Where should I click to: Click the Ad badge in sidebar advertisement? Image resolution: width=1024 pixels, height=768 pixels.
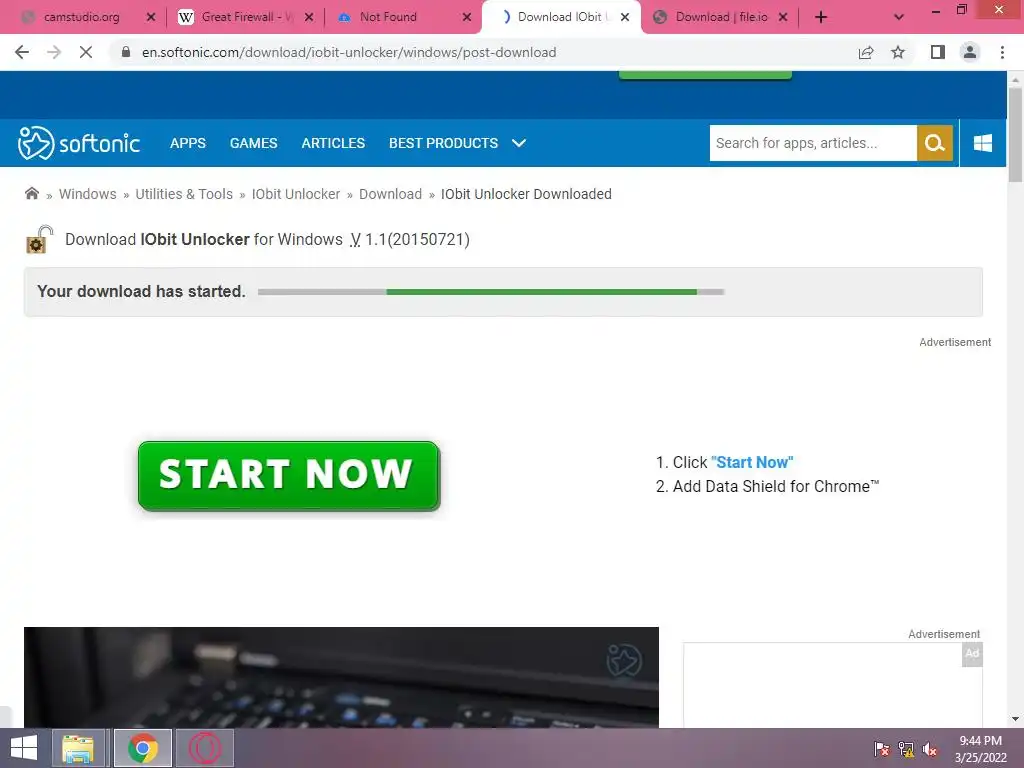972,654
